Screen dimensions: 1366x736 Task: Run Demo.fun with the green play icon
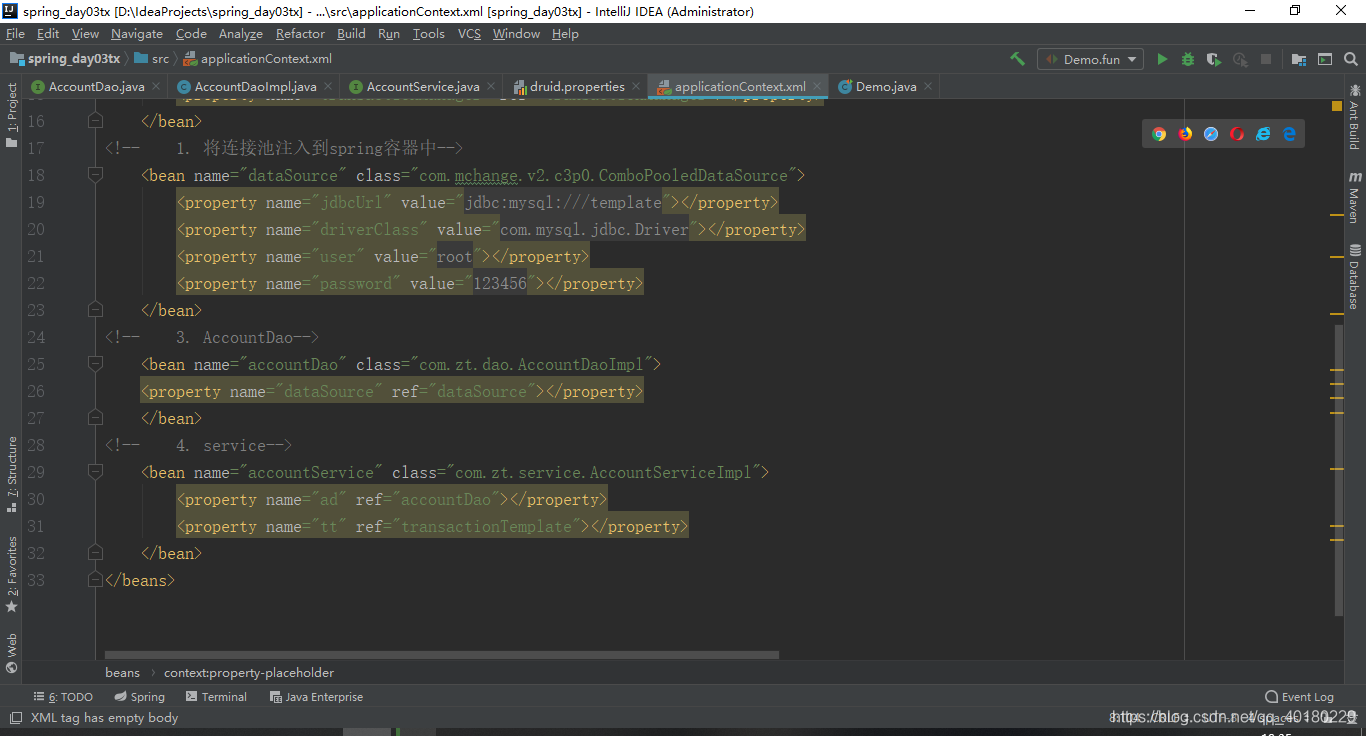[x=1162, y=59]
